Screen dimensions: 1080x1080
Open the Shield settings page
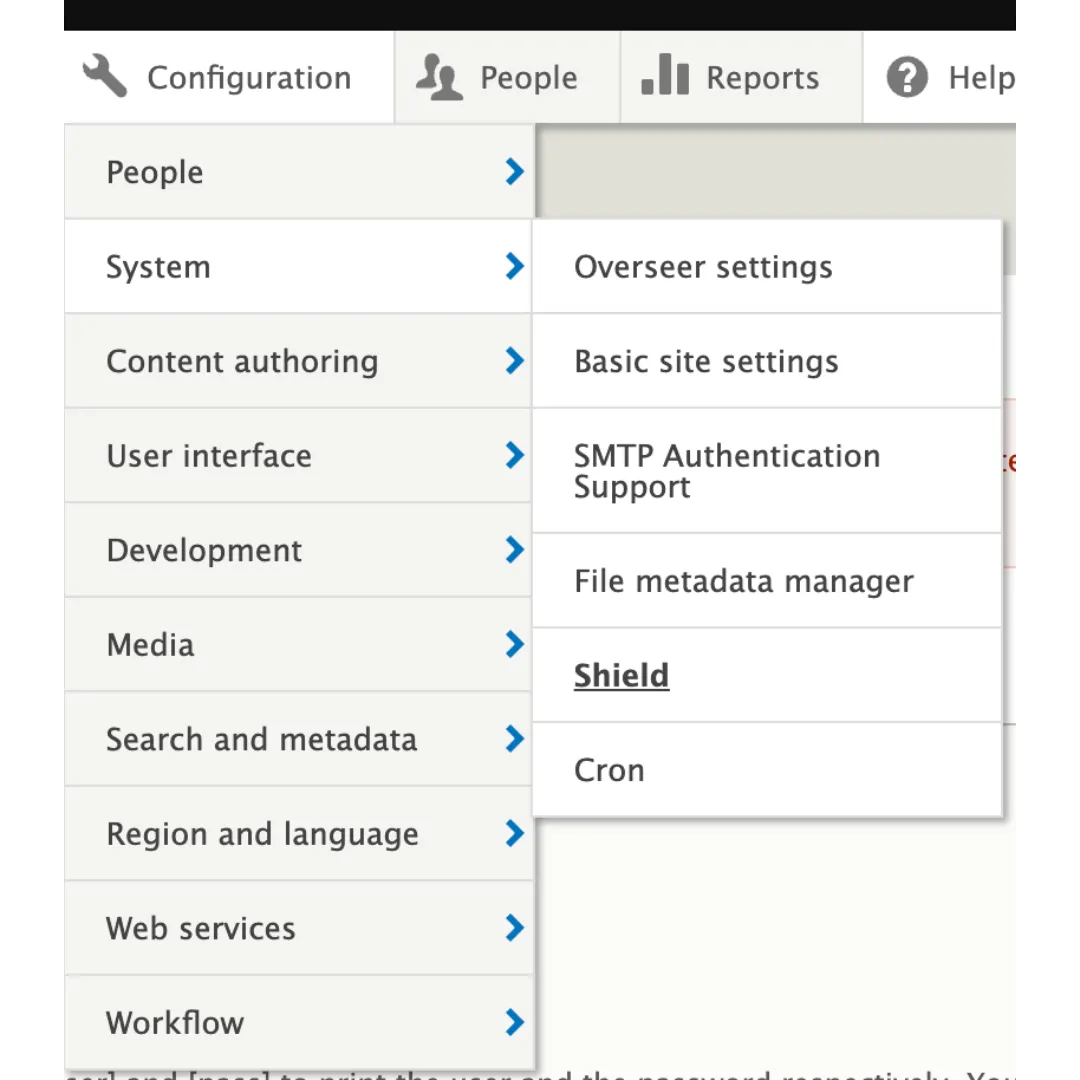click(621, 675)
